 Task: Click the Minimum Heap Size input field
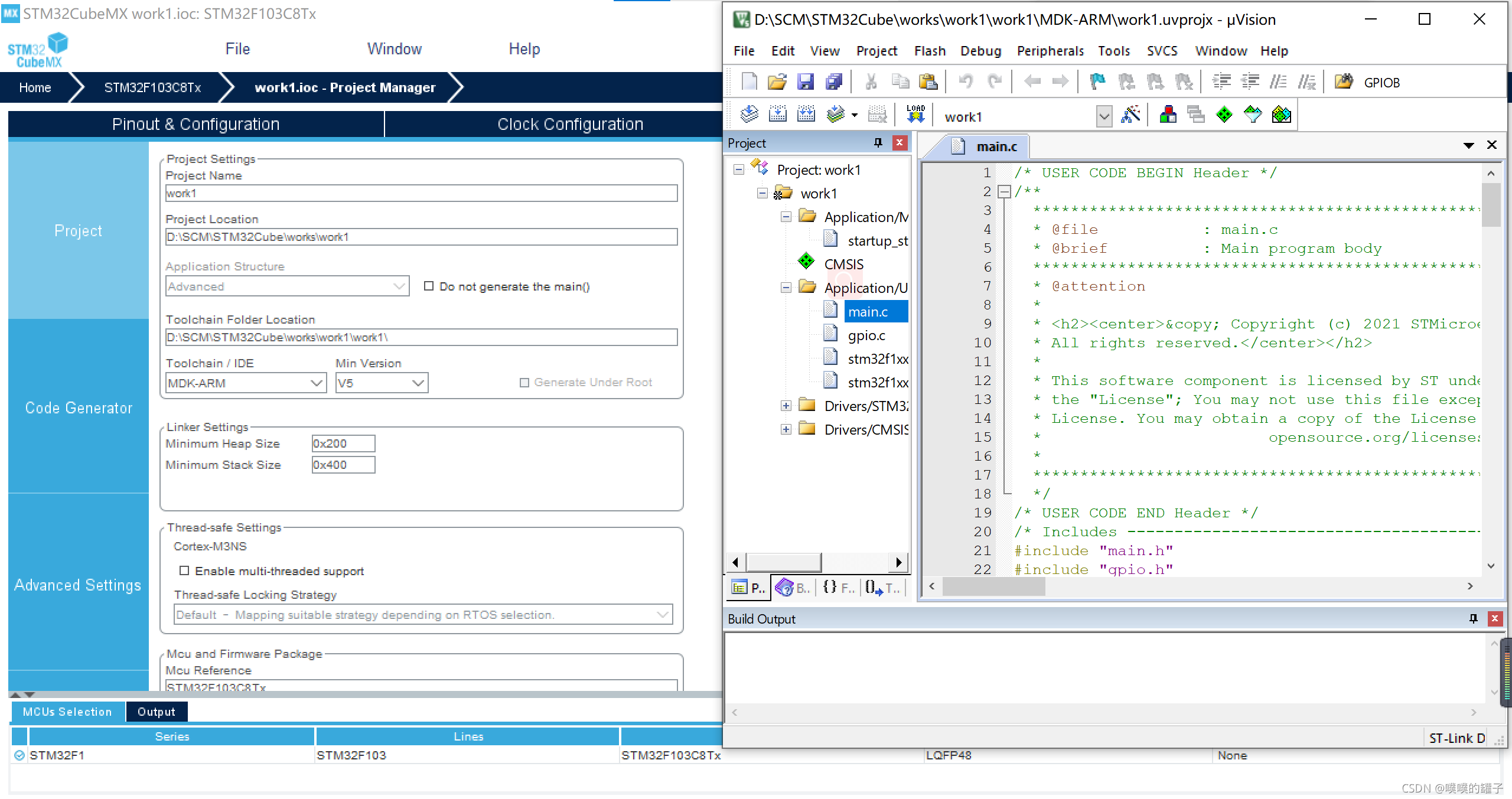[x=343, y=443]
